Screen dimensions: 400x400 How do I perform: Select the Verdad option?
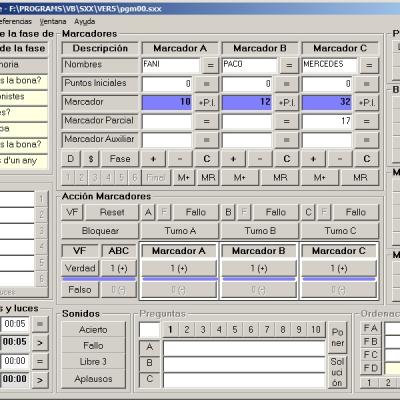[80, 268]
